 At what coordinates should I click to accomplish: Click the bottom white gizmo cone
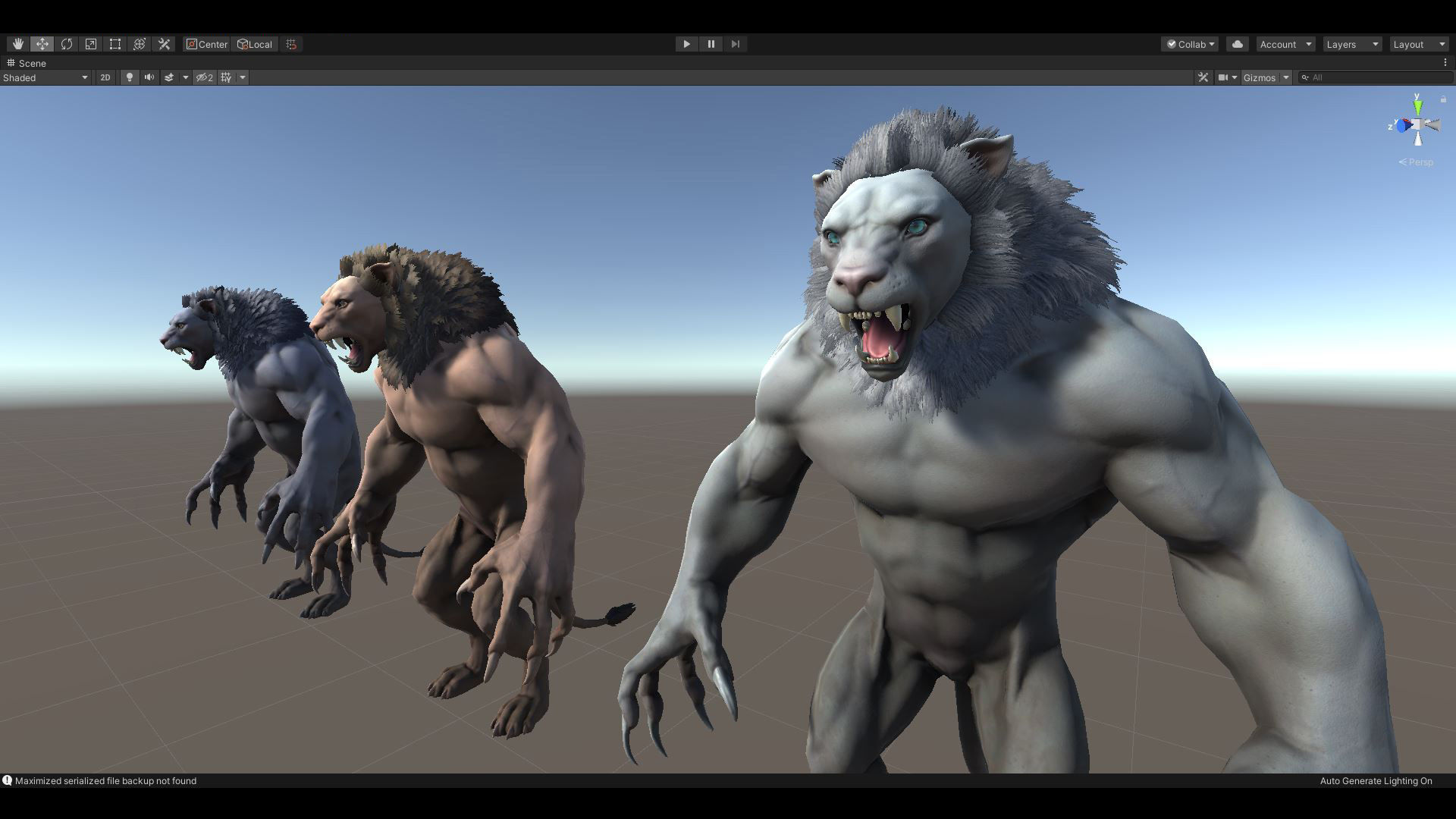pos(1418,139)
